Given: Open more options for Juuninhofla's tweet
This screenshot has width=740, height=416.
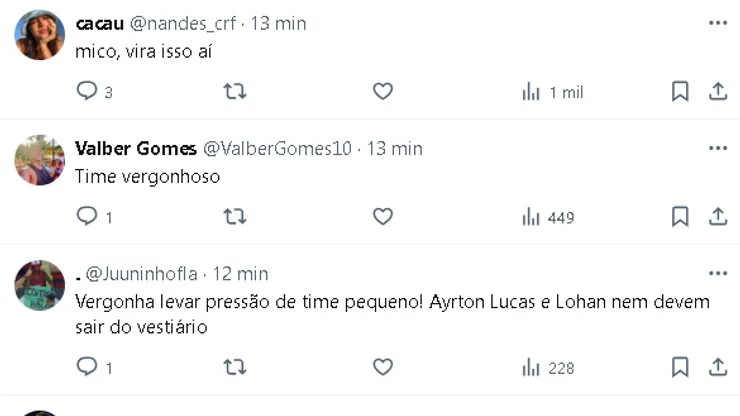Looking at the screenshot, I should pyautogui.click(x=717, y=273).
